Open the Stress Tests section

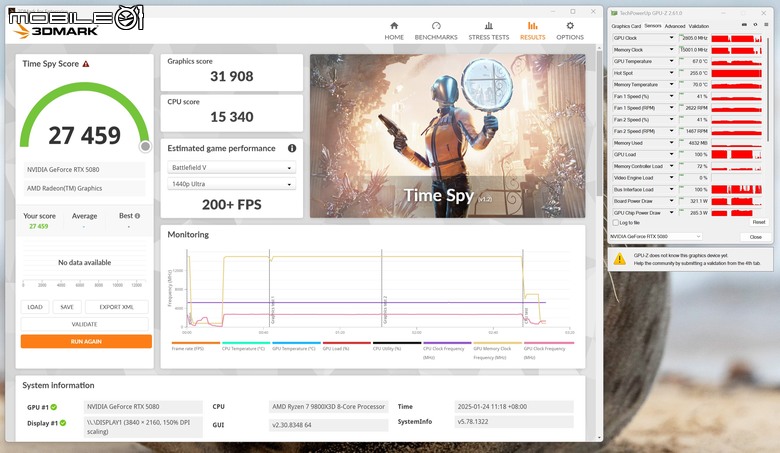click(x=488, y=31)
